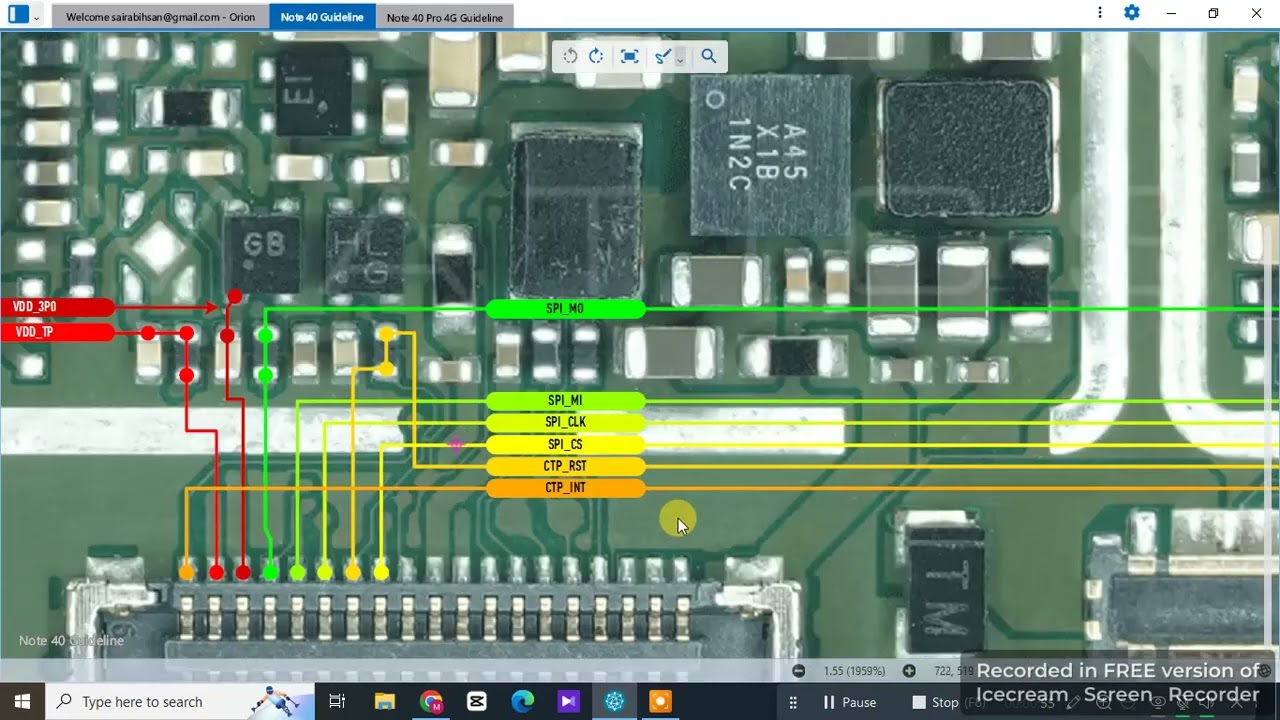
Task: Rotate the board image clockwise
Action: click(x=596, y=56)
